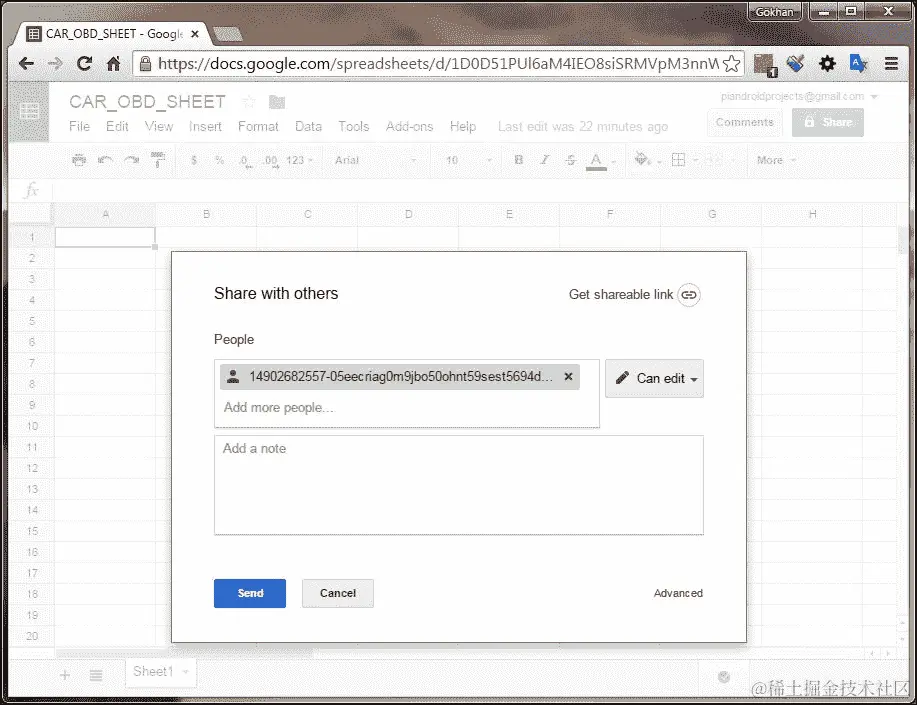Open a new browser tab
917x705 pixels.
[x=227, y=35]
